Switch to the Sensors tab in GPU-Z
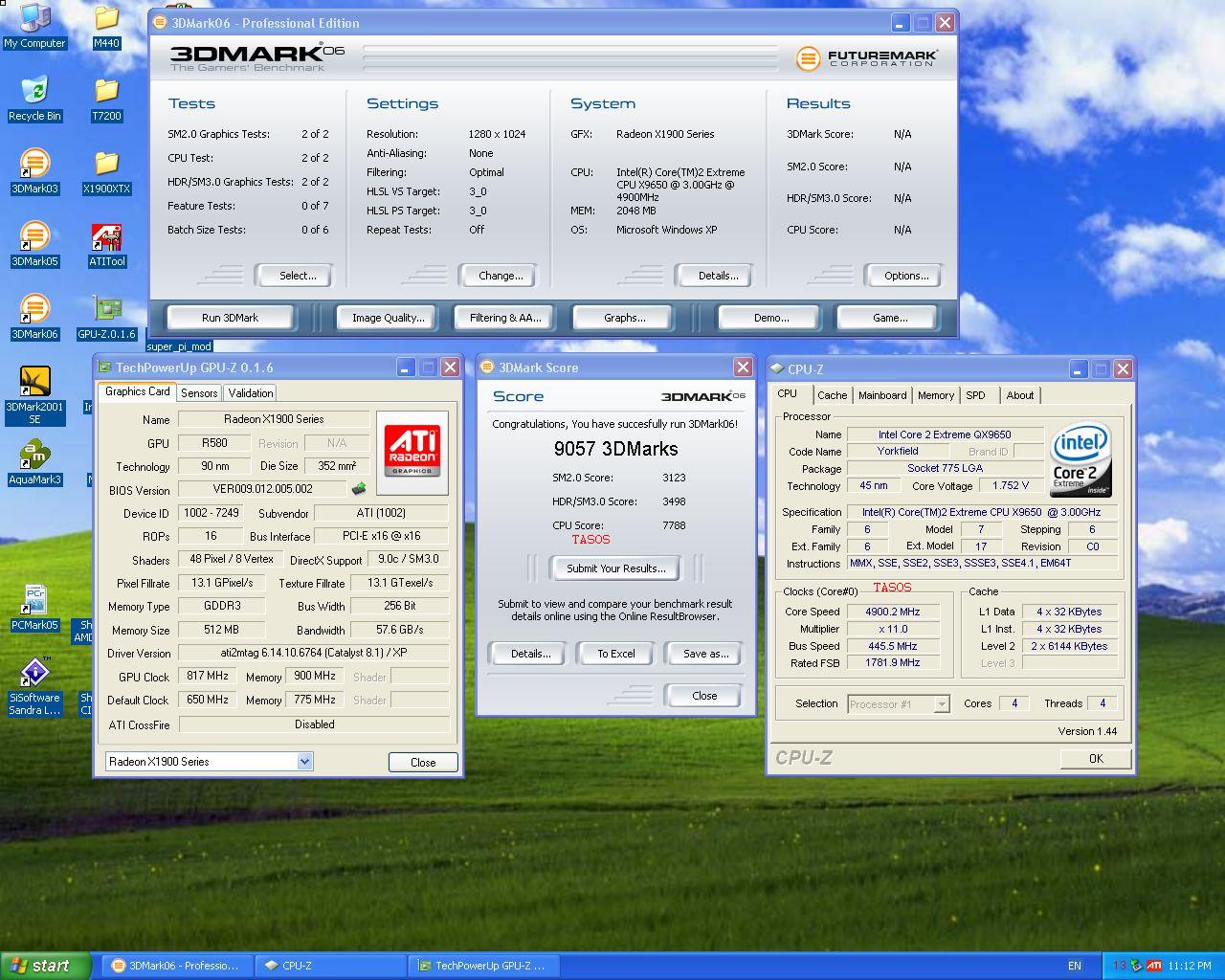This screenshot has width=1225, height=980. click(x=199, y=393)
